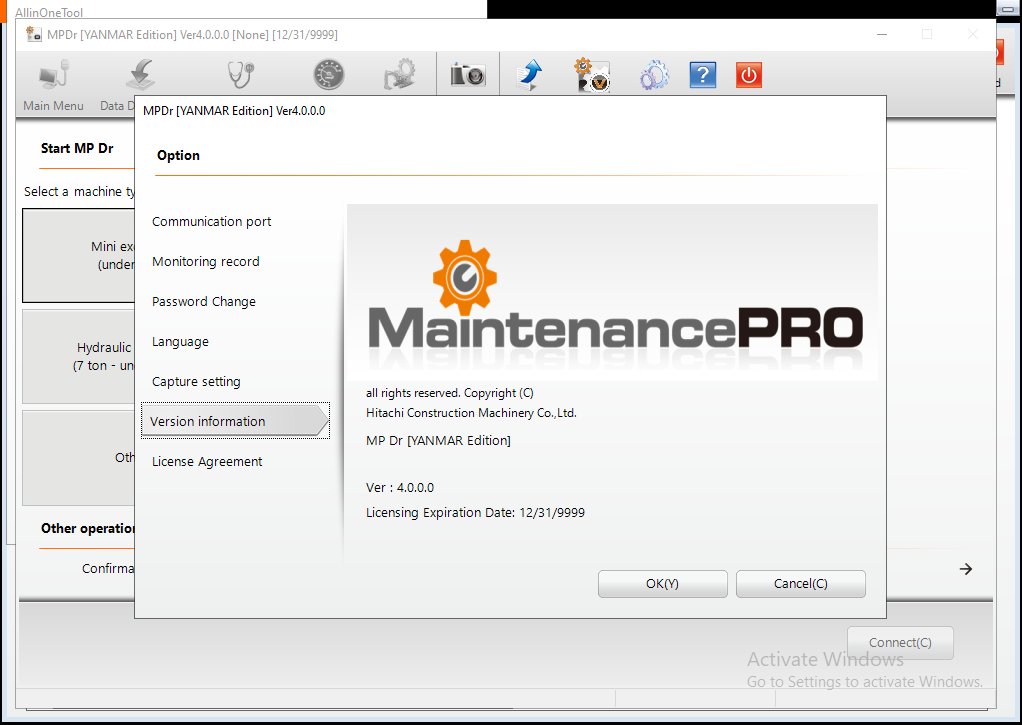Open the blue question mark help icon
The width and height of the screenshot is (1022, 725).
703,75
